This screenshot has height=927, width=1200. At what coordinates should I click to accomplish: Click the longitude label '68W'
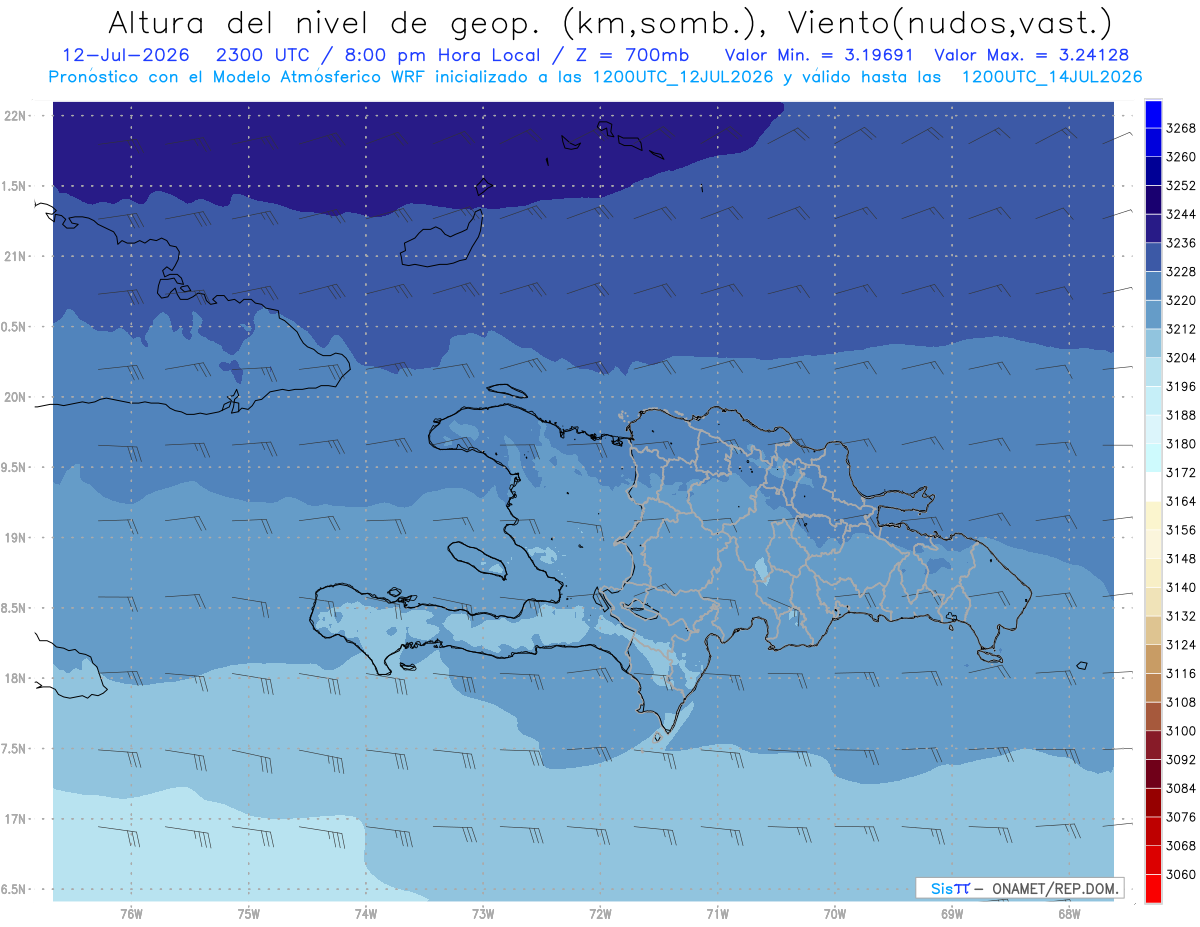[x=1069, y=913]
